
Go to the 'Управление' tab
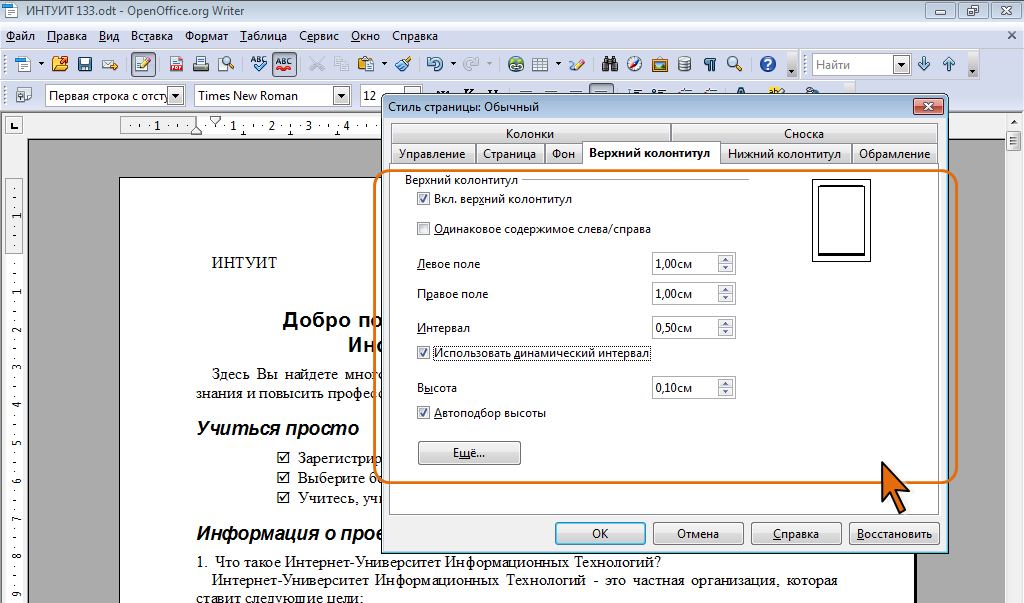(x=432, y=154)
